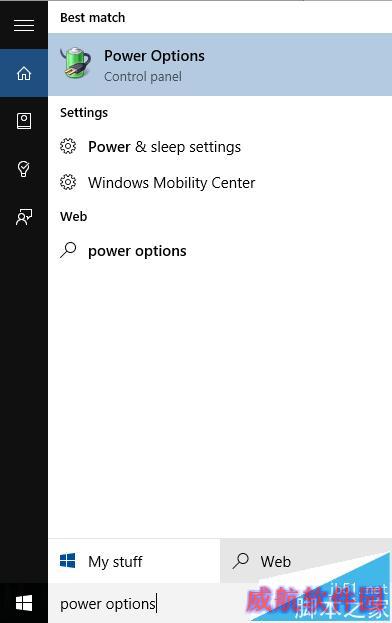Click gear icon beside Power & sleep settings
The height and width of the screenshot is (623, 392).
(x=68, y=146)
